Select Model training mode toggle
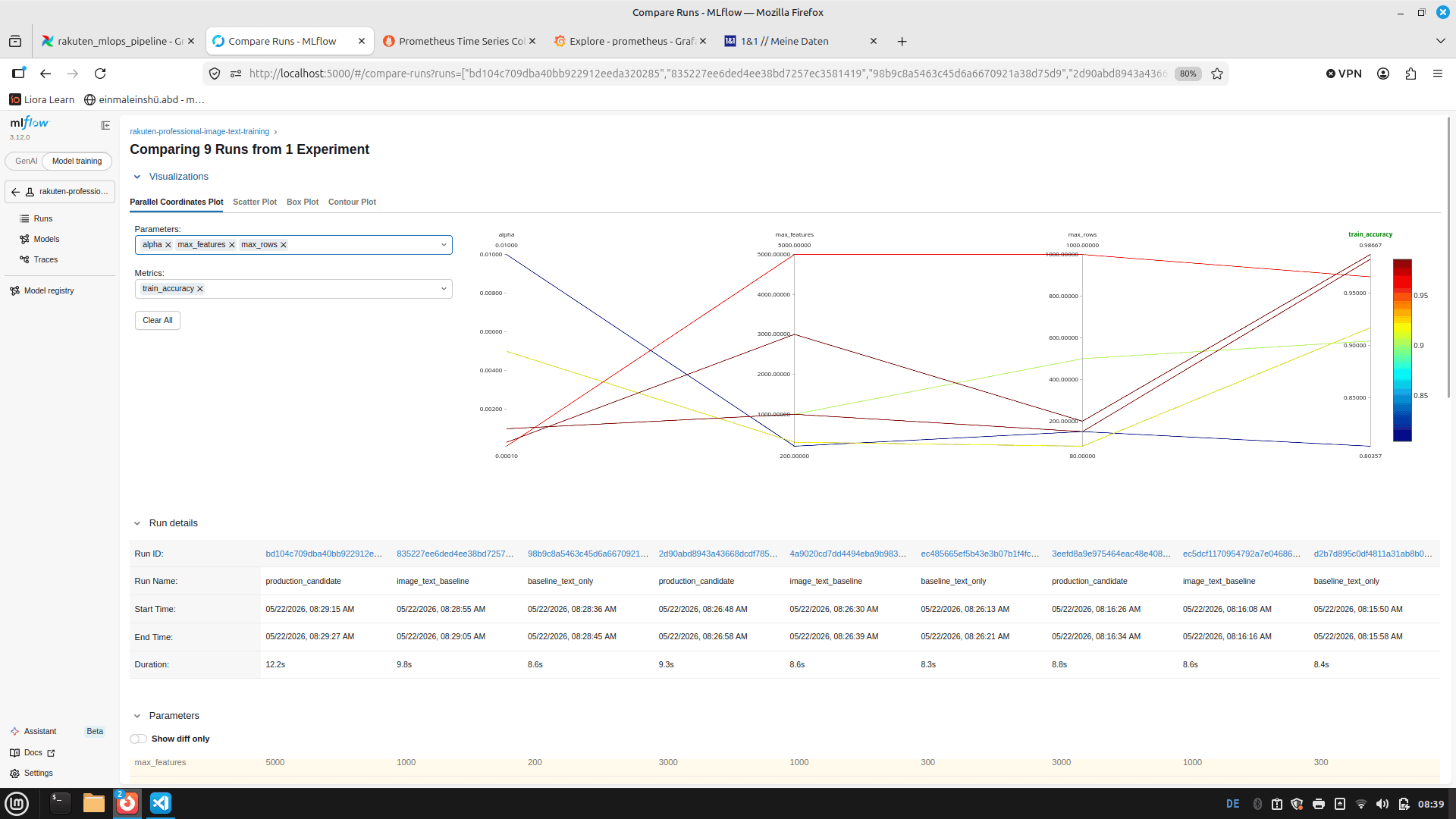This screenshot has height=819, width=1456. (x=77, y=161)
